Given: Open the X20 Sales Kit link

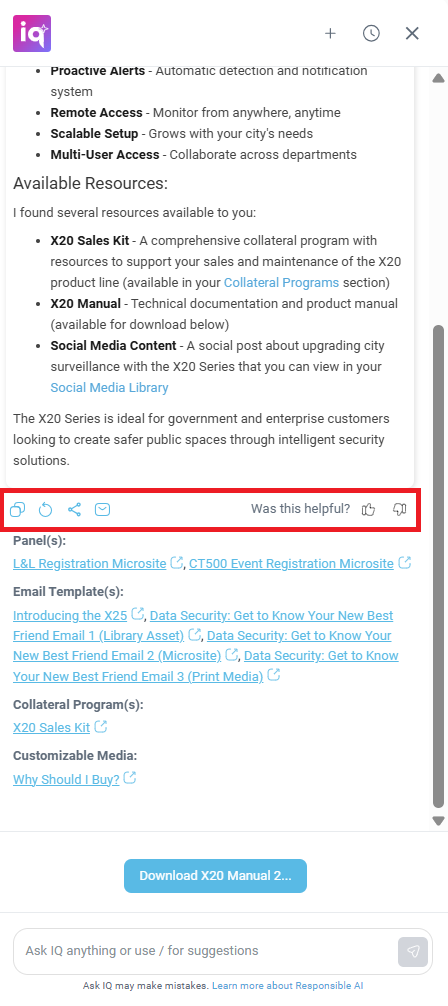Looking at the screenshot, I should coord(51,728).
